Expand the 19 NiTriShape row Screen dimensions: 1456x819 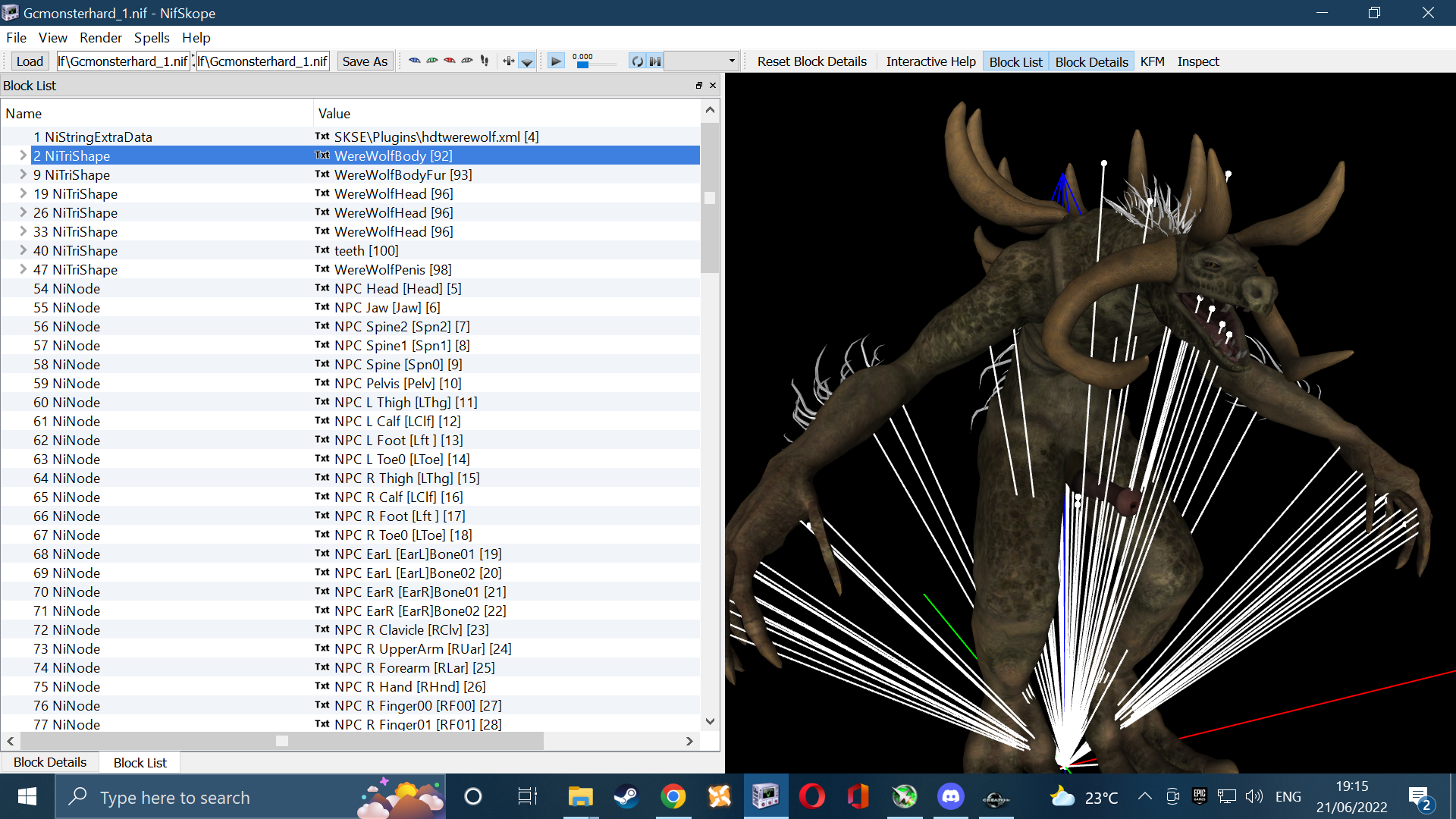(23, 193)
